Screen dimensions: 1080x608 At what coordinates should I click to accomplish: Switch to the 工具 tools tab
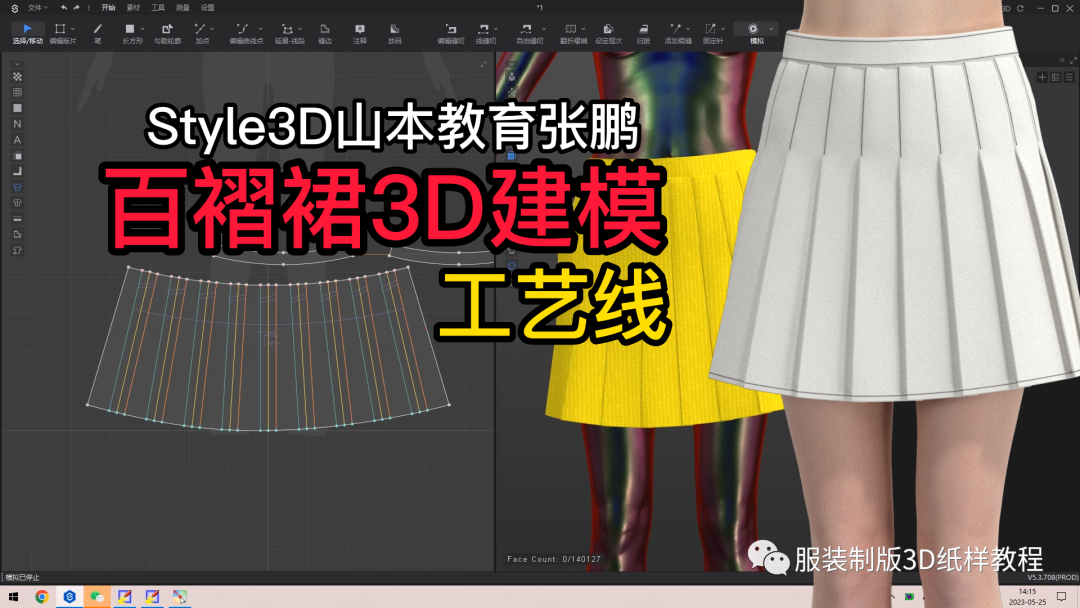click(158, 8)
